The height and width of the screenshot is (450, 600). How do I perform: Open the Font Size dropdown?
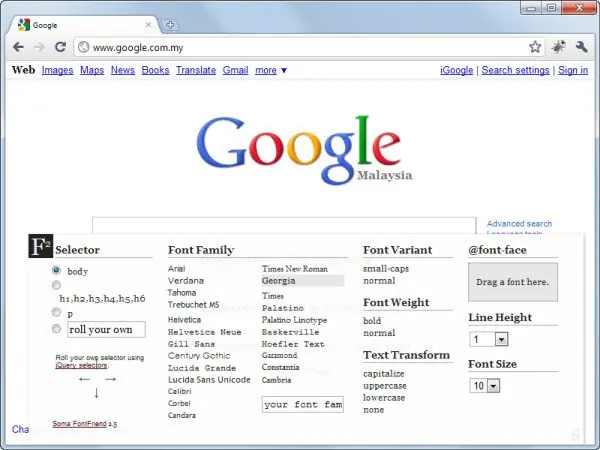click(x=493, y=386)
